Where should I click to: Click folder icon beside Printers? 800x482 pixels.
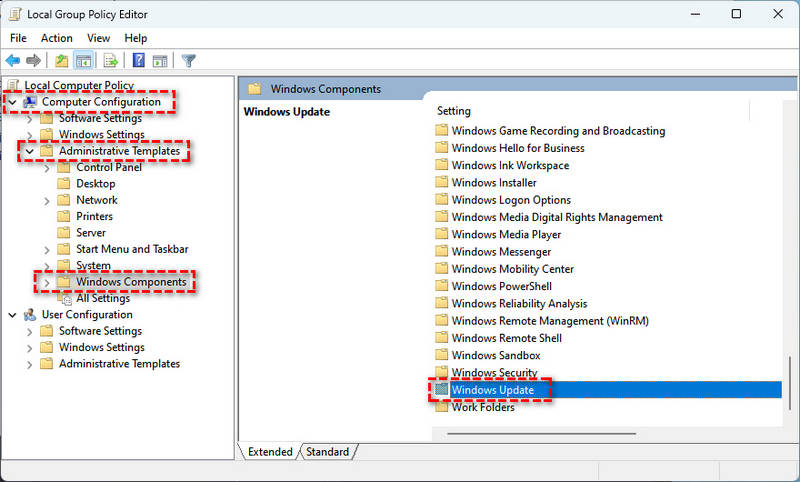coord(64,216)
